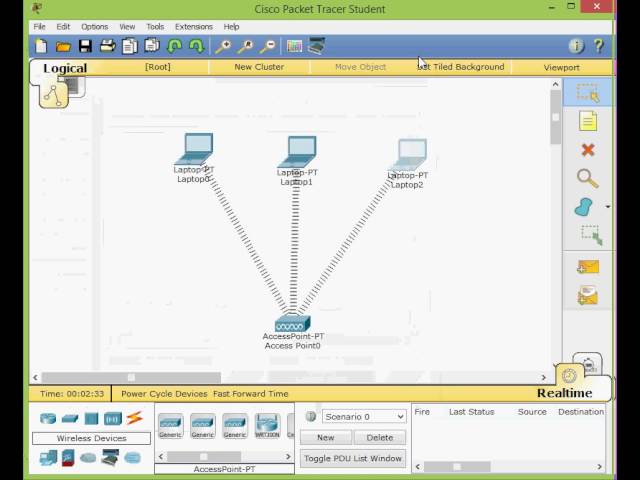Screen dimensions: 640x480
Task: Open the Drawing Palette icon
Action: [x=294, y=46]
